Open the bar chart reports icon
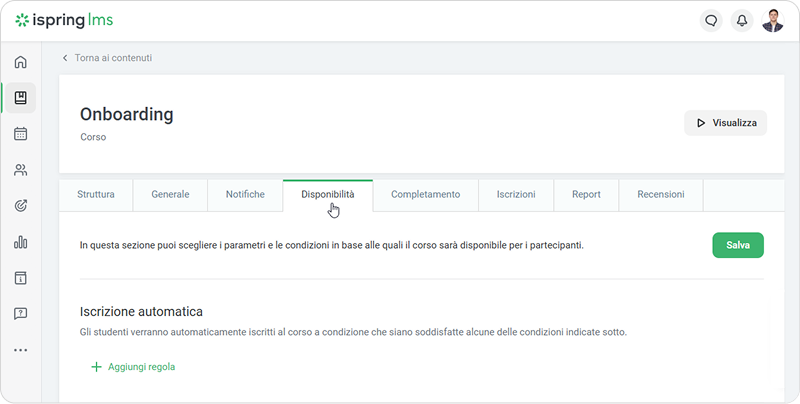800x404 pixels. tap(20, 242)
